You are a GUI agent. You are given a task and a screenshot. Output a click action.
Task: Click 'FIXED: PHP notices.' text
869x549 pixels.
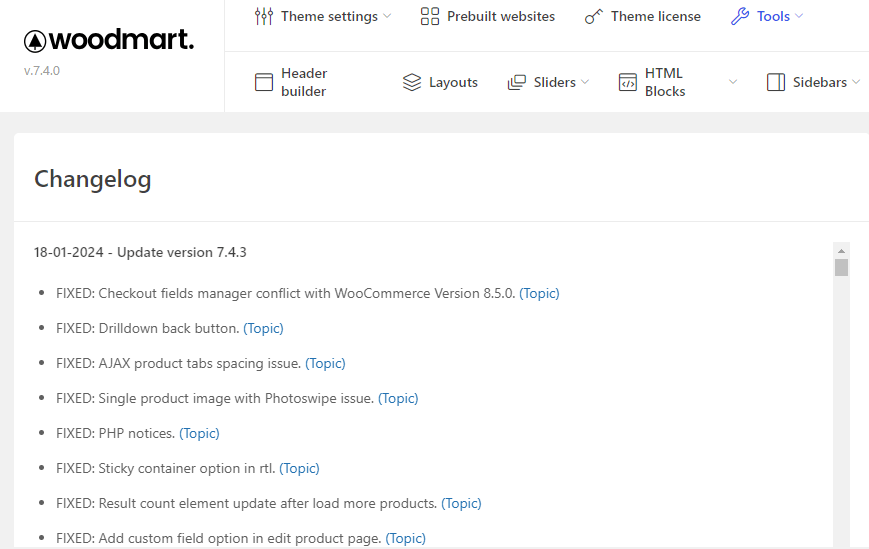[x=115, y=433]
